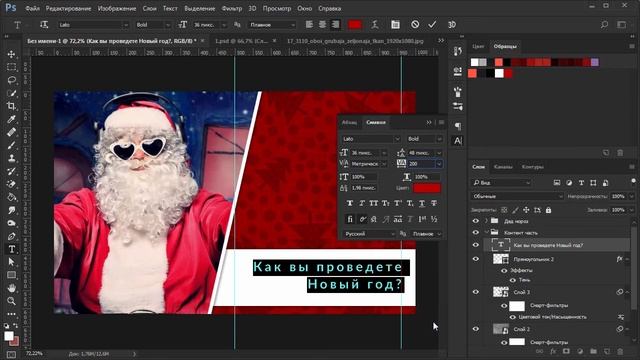This screenshot has height=360, width=640.
Task: Select the Path Selection arrow tool
Action: [11, 262]
